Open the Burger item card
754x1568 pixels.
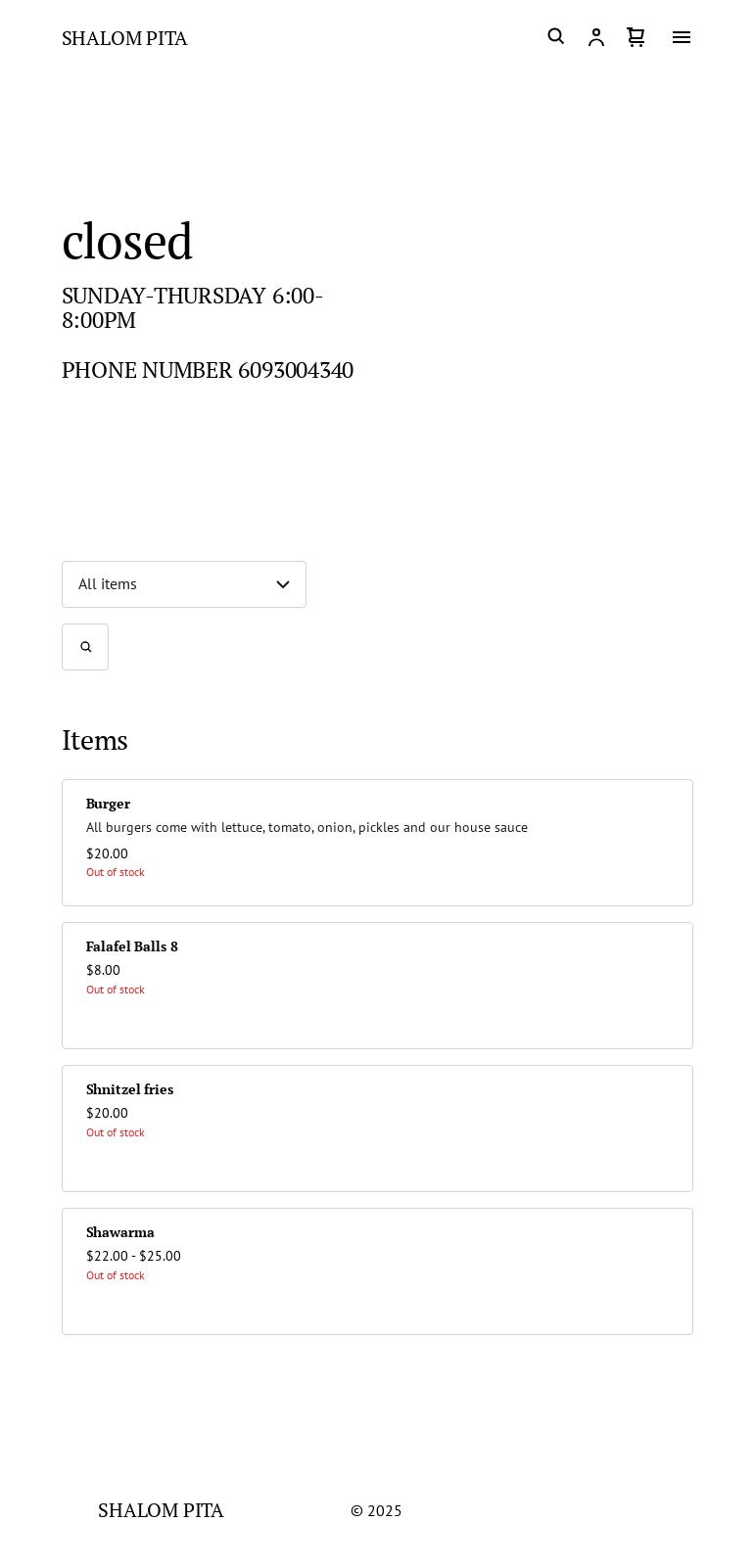[377, 843]
